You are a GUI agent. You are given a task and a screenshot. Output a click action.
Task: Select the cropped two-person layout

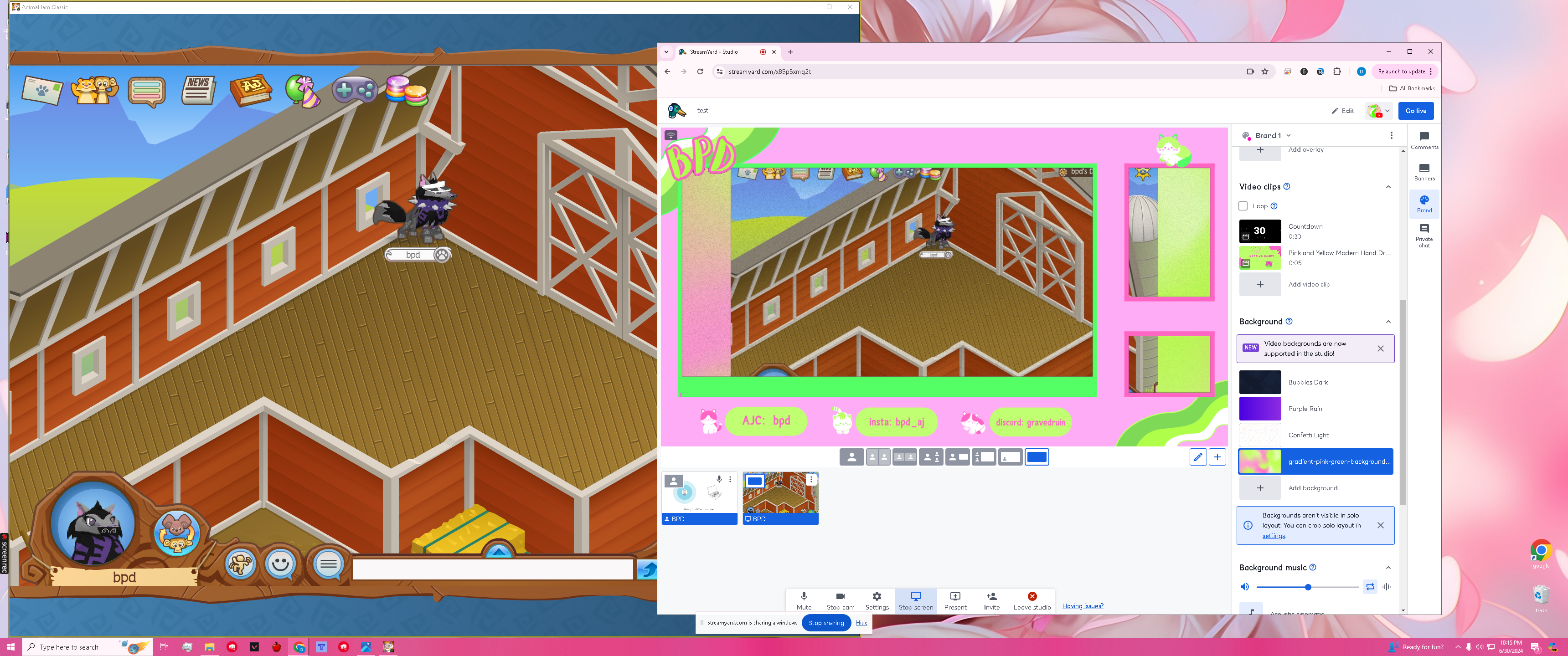[x=878, y=457]
